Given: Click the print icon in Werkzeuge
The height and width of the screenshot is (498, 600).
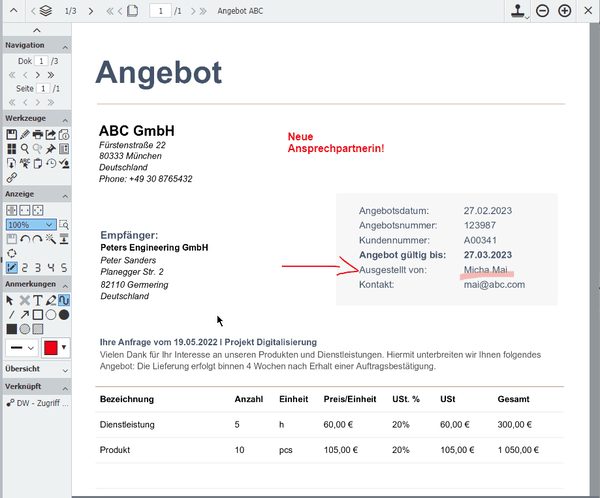Looking at the screenshot, I should click(x=38, y=134).
